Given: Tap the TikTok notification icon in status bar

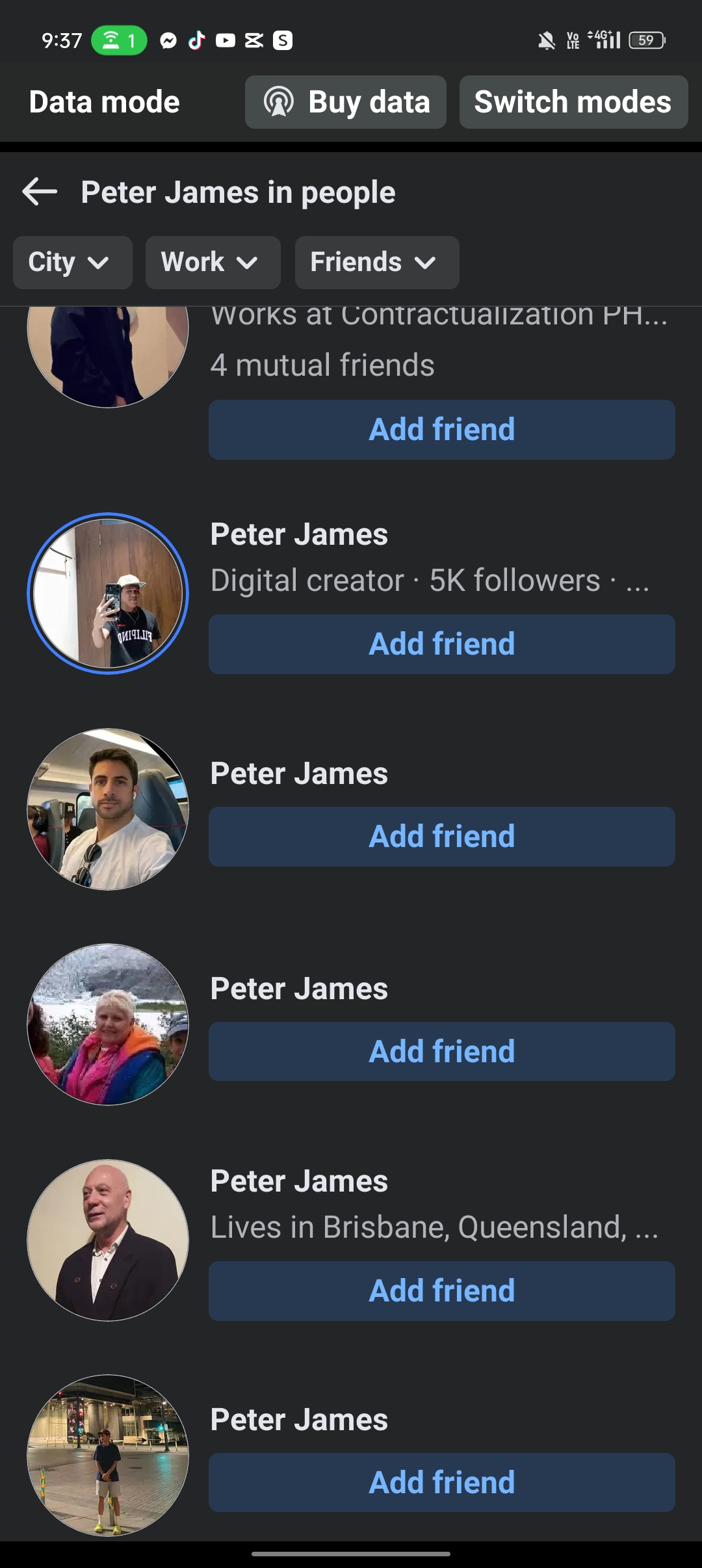Looking at the screenshot, I should coord(196,41).
